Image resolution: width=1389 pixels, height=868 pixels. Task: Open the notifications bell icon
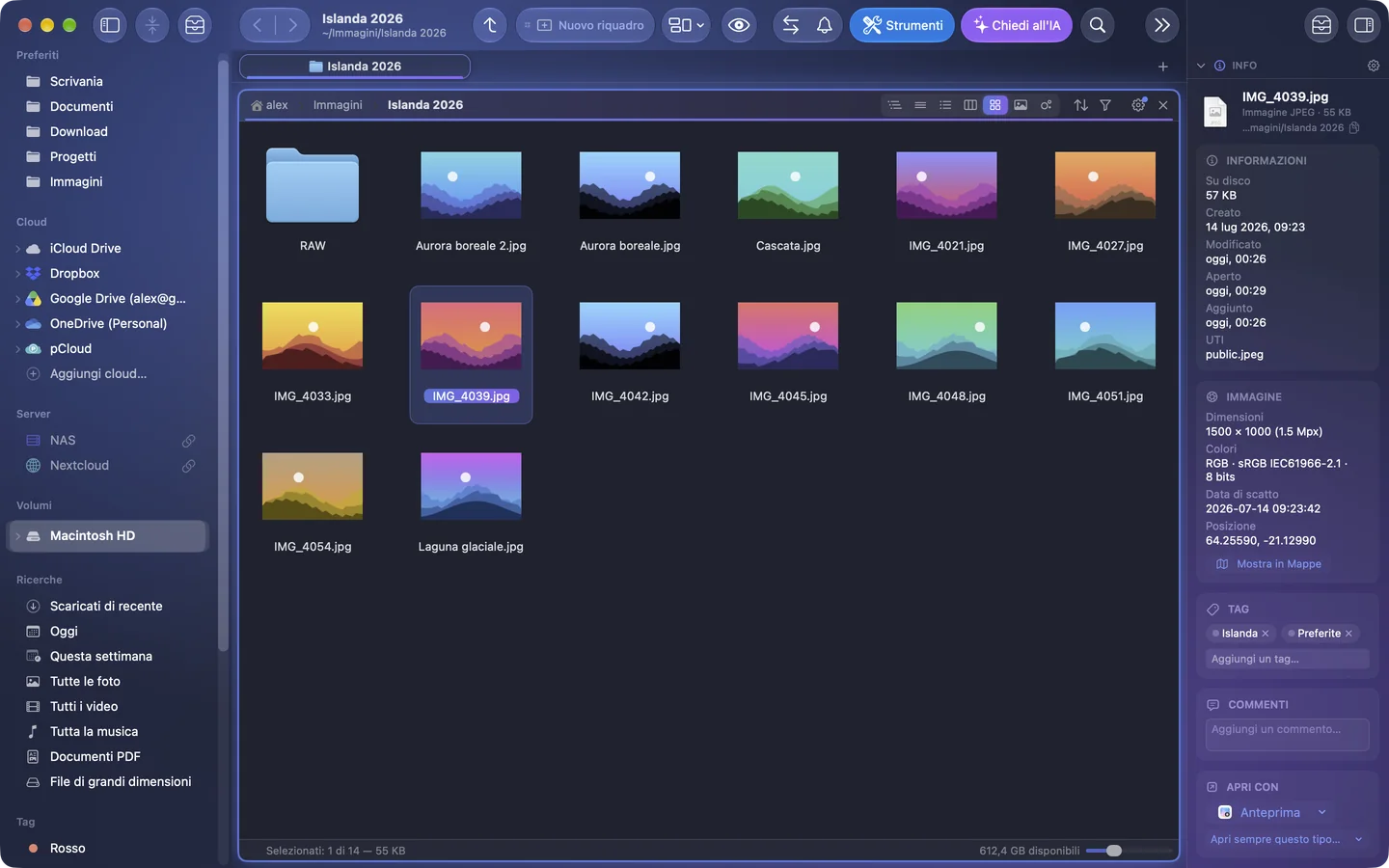point(825,25)
